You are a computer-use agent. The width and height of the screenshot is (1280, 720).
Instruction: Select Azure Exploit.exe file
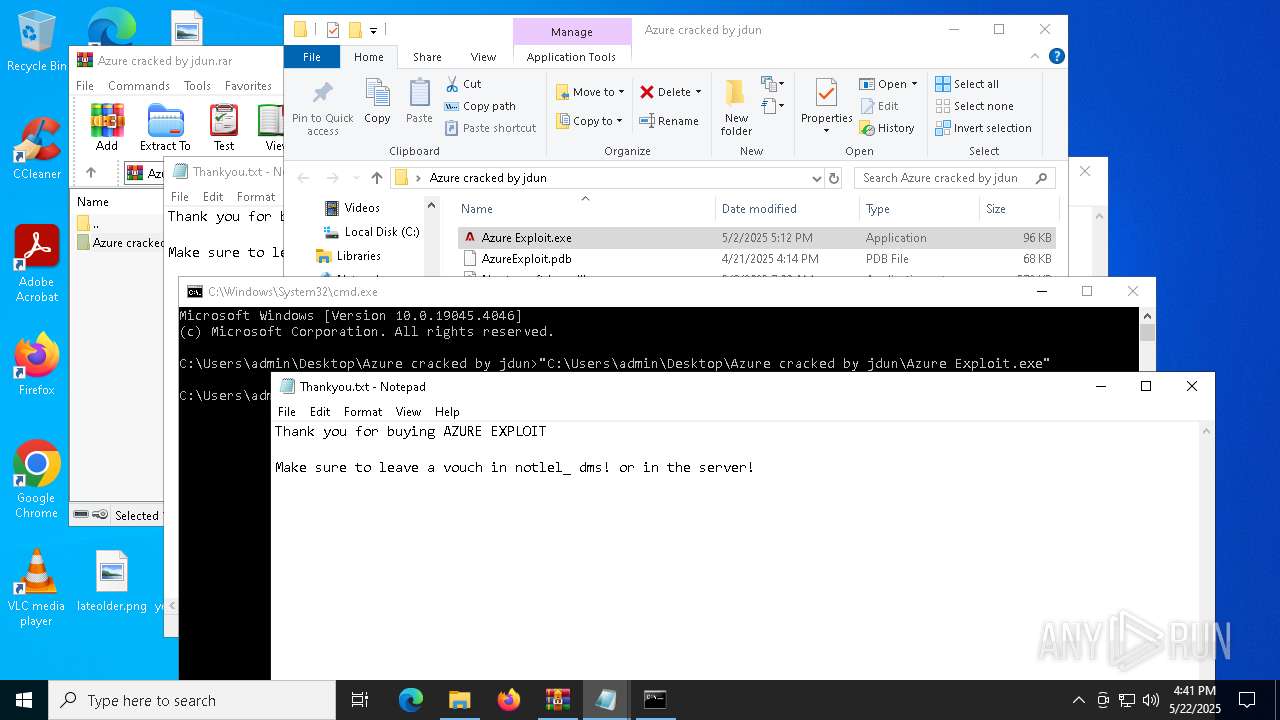(x=757, y=238)
